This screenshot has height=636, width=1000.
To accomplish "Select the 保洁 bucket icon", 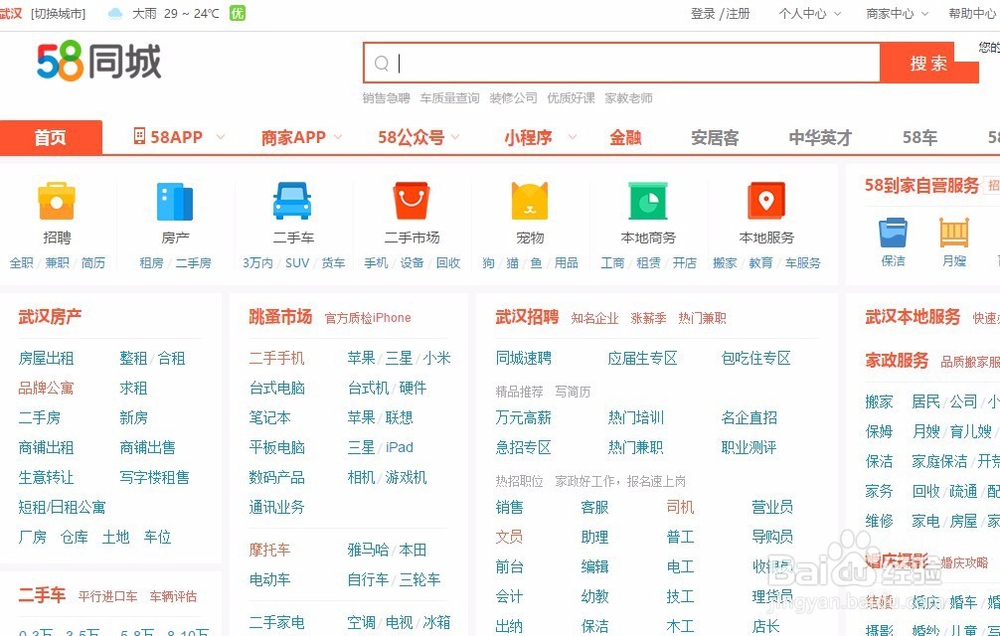I will (x=893, y=232).
